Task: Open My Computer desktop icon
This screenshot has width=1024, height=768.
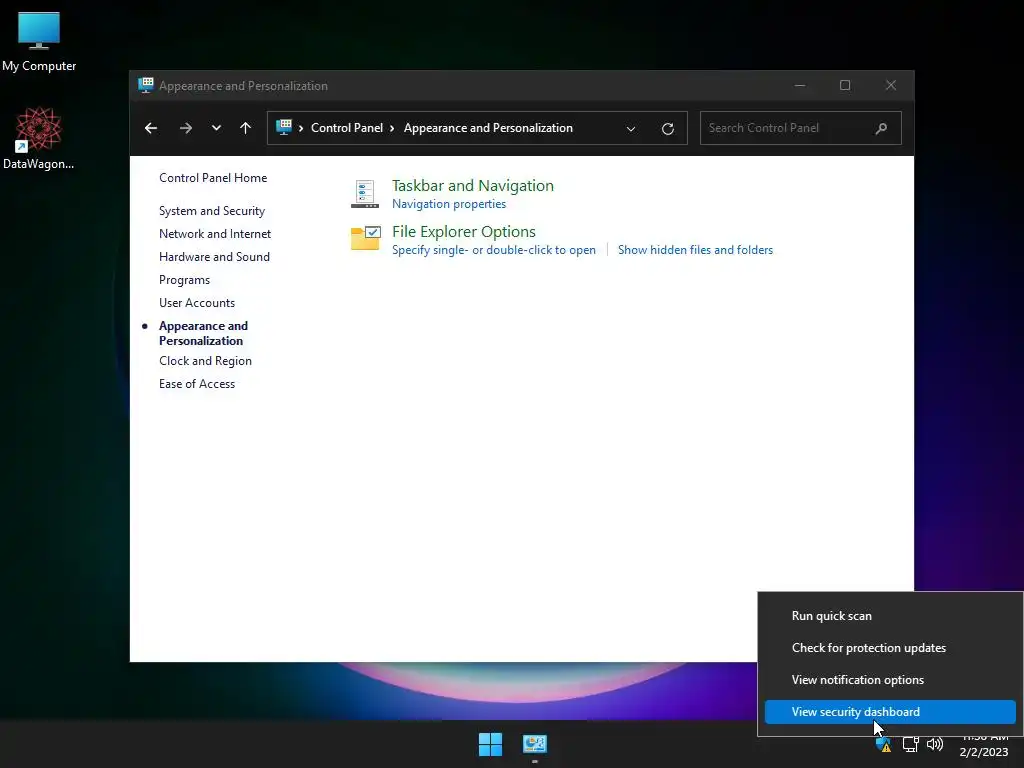Action: 39,41
